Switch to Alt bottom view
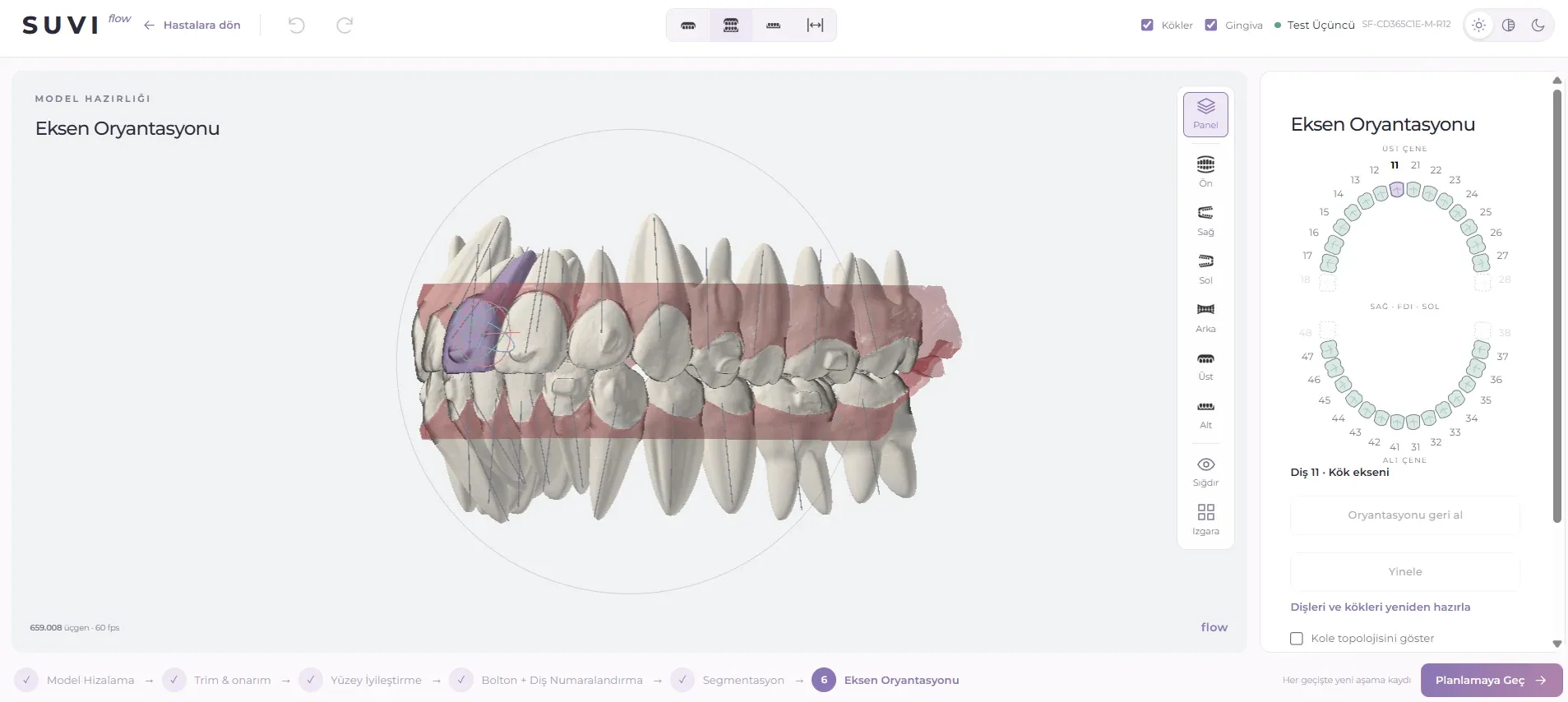Image resolution: width=1568 pixels, height=702 pixels. [1205, 413]
